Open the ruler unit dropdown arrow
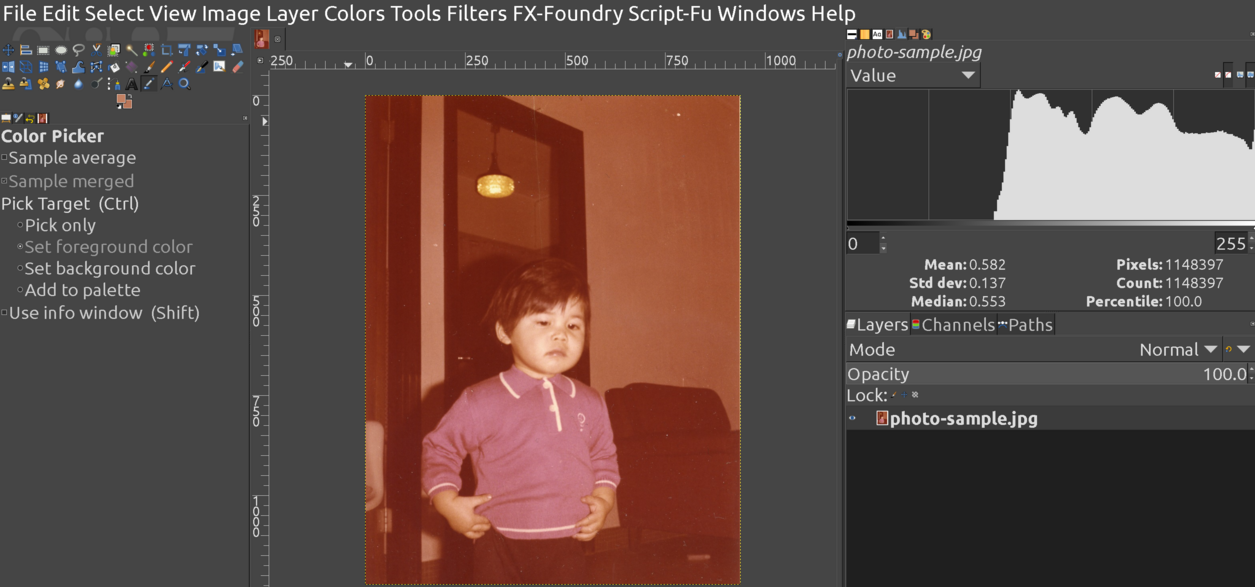Viewport: 1255px width, 587px height. [x=260, y=60]
